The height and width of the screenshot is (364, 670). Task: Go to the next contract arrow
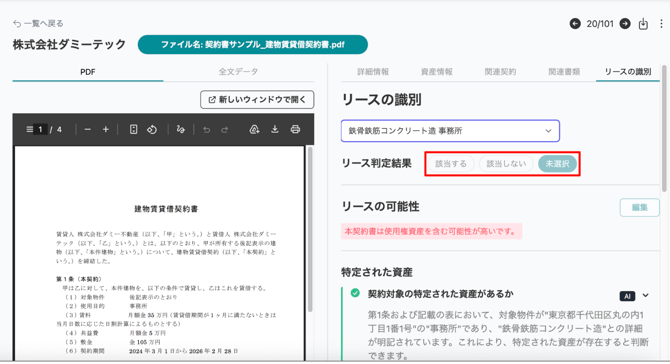(x=625, y=23)
